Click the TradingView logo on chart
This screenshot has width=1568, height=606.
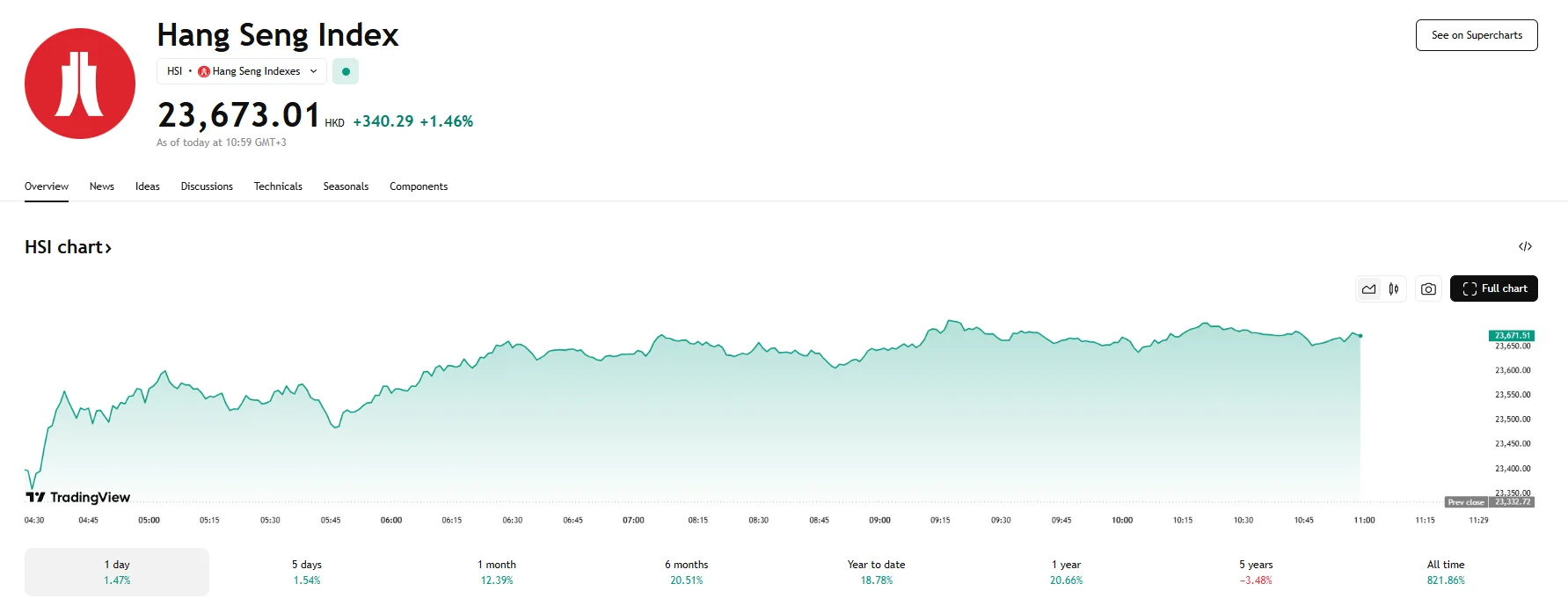coord(78,497)
